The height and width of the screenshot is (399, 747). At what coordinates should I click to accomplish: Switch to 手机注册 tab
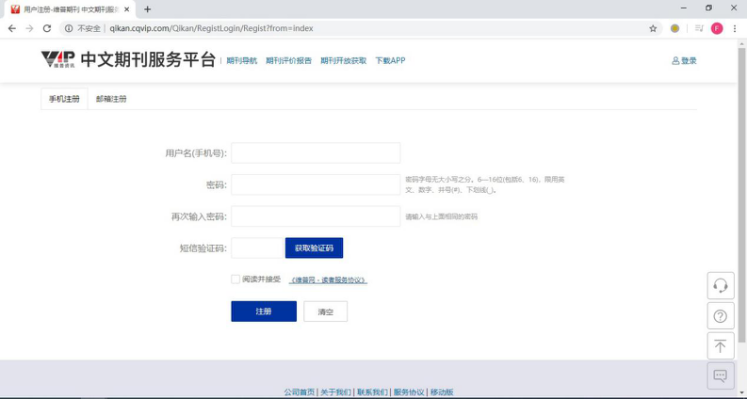click(x=64, y=99)
